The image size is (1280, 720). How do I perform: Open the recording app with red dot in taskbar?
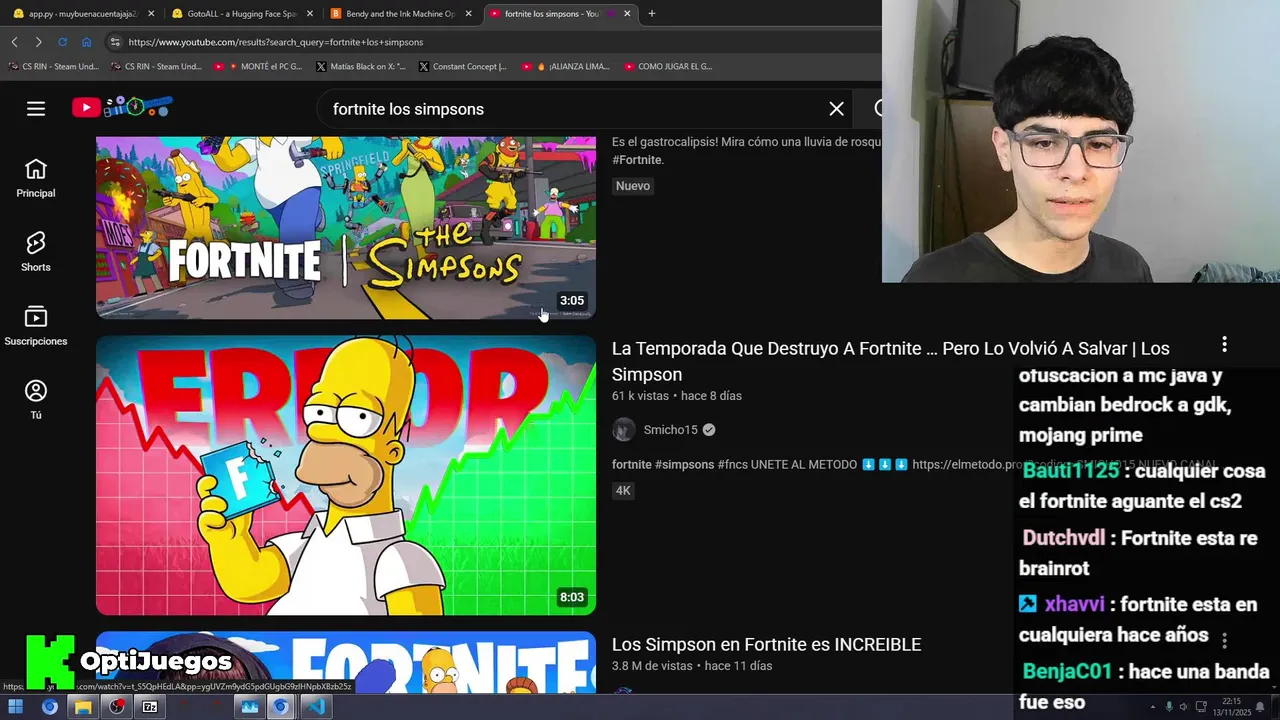point(117,707)
